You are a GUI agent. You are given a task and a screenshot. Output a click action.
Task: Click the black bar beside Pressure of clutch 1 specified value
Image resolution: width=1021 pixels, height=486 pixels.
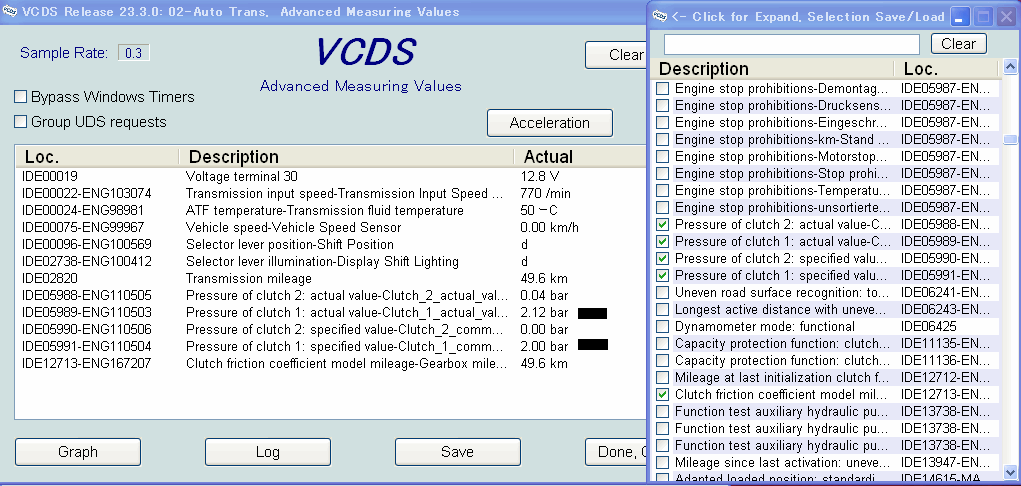(x=593, y=346)
